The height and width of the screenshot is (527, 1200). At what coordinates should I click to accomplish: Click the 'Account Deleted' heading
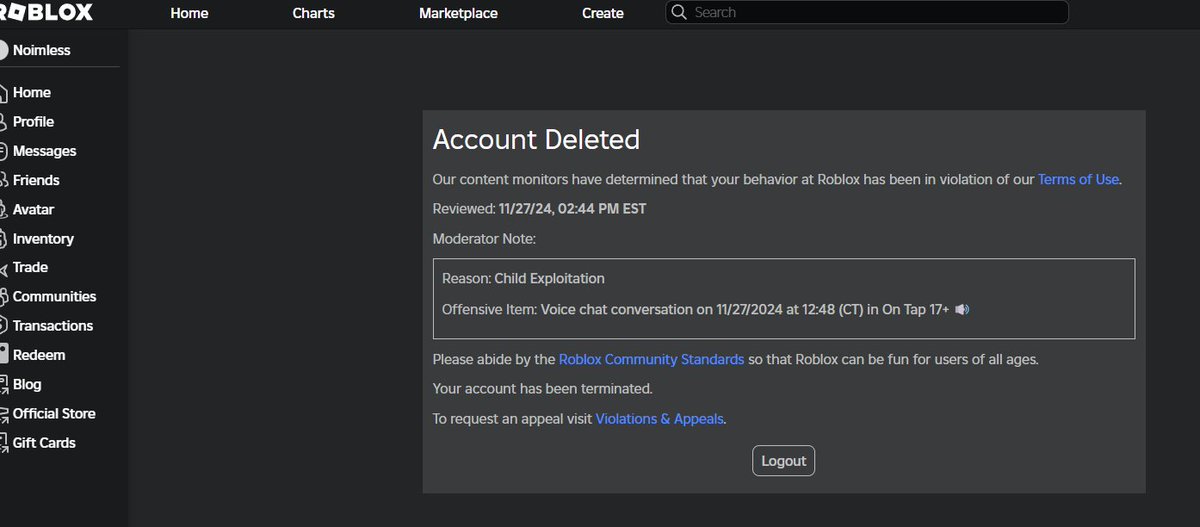(536, 139)
